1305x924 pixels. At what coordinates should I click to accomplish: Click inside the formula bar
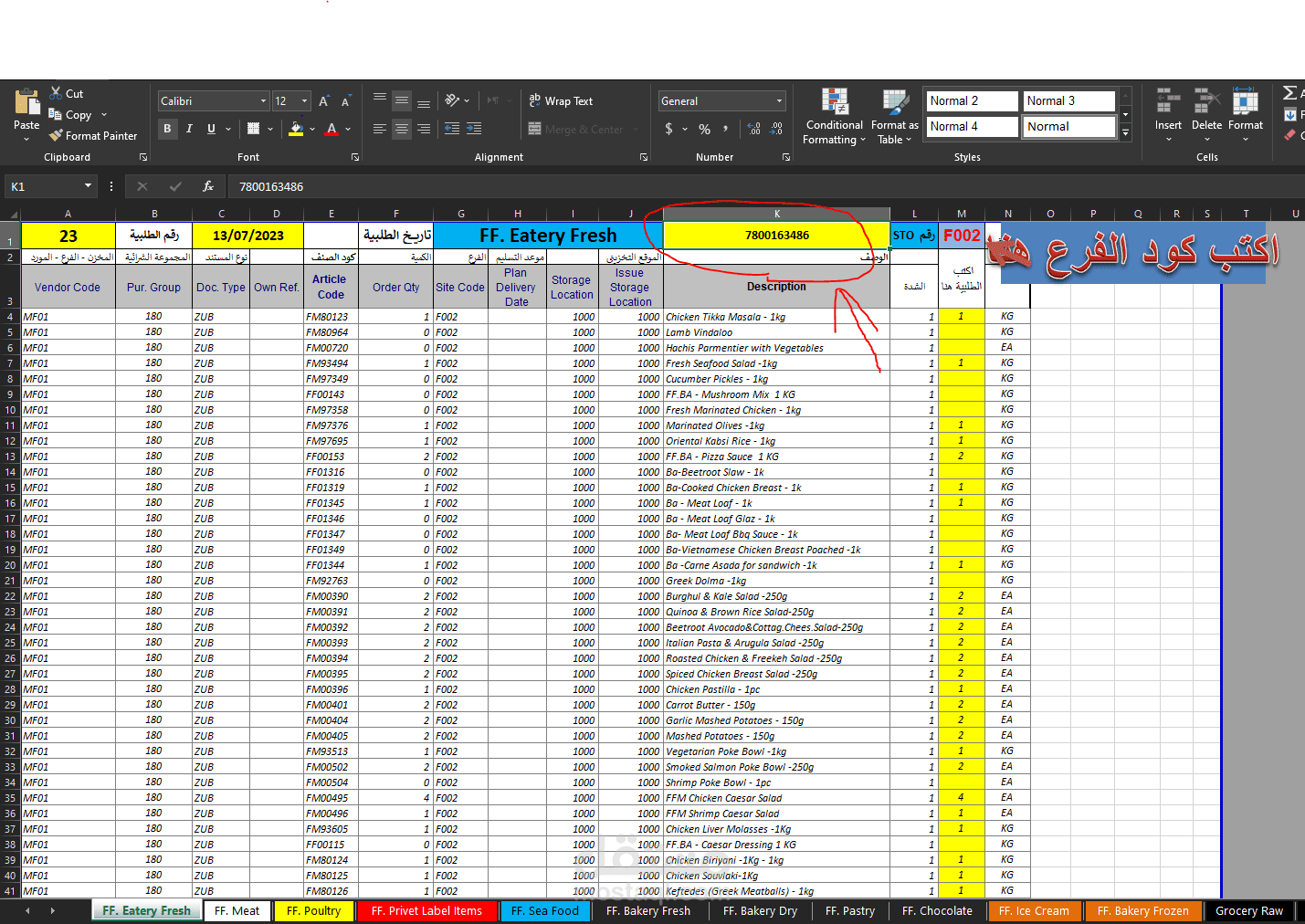[765, 186]
